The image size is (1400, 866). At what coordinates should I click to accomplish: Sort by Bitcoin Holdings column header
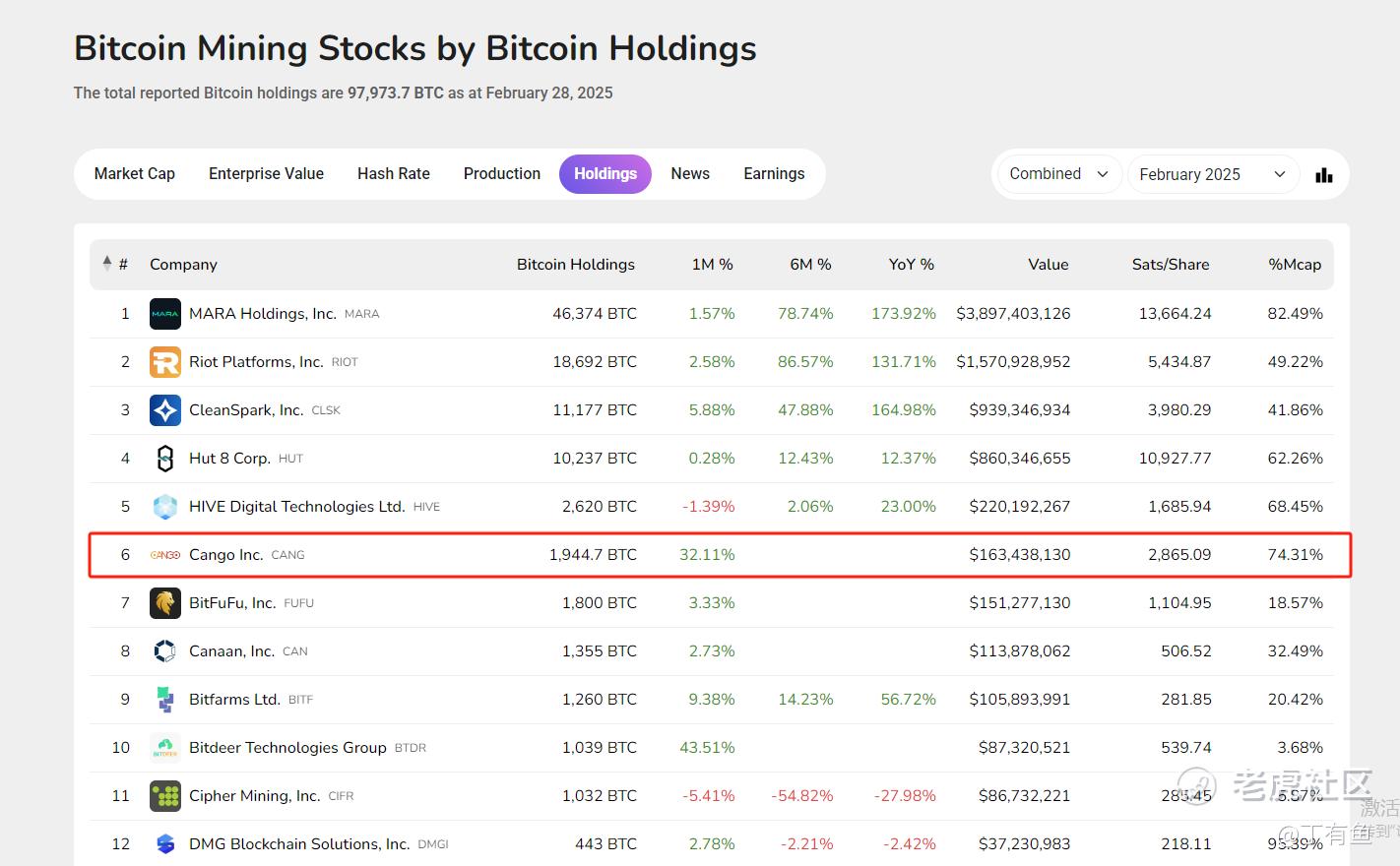pyautogui.click(x=575, y=264)
